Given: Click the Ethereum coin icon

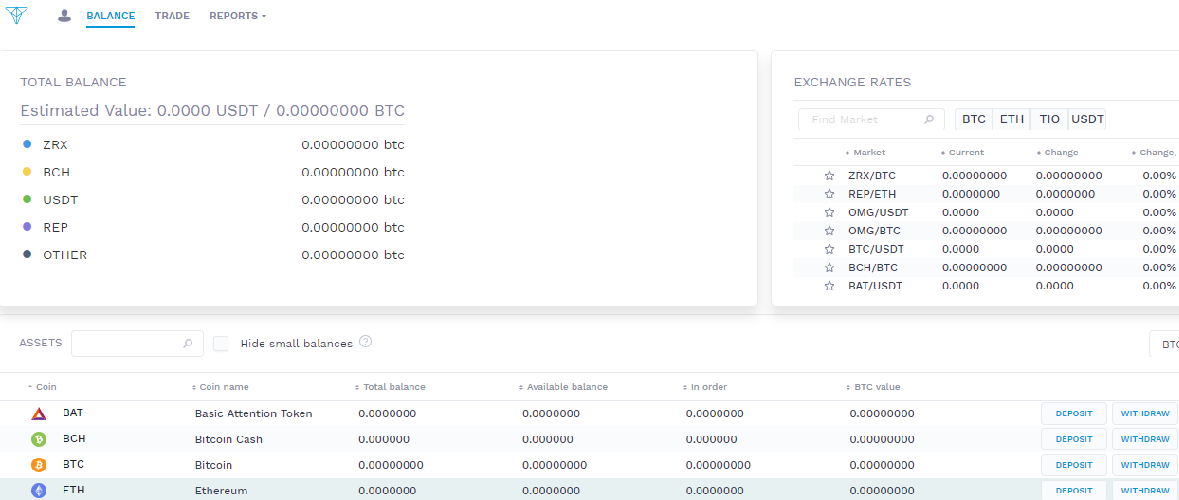Looking at the screenshot, I should [38, 490].
